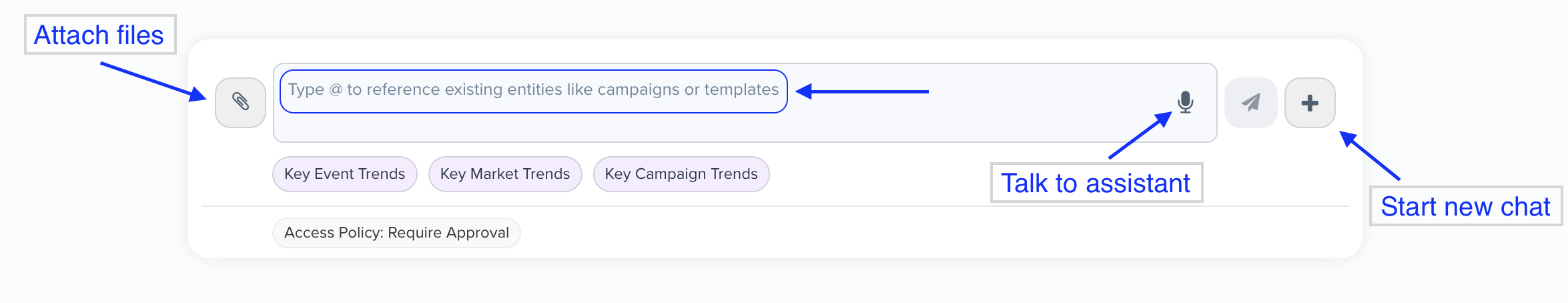This screenshot has width=1568, height=303.
Task: Click the divider line above Access Policy
Action: coord(774,206)
